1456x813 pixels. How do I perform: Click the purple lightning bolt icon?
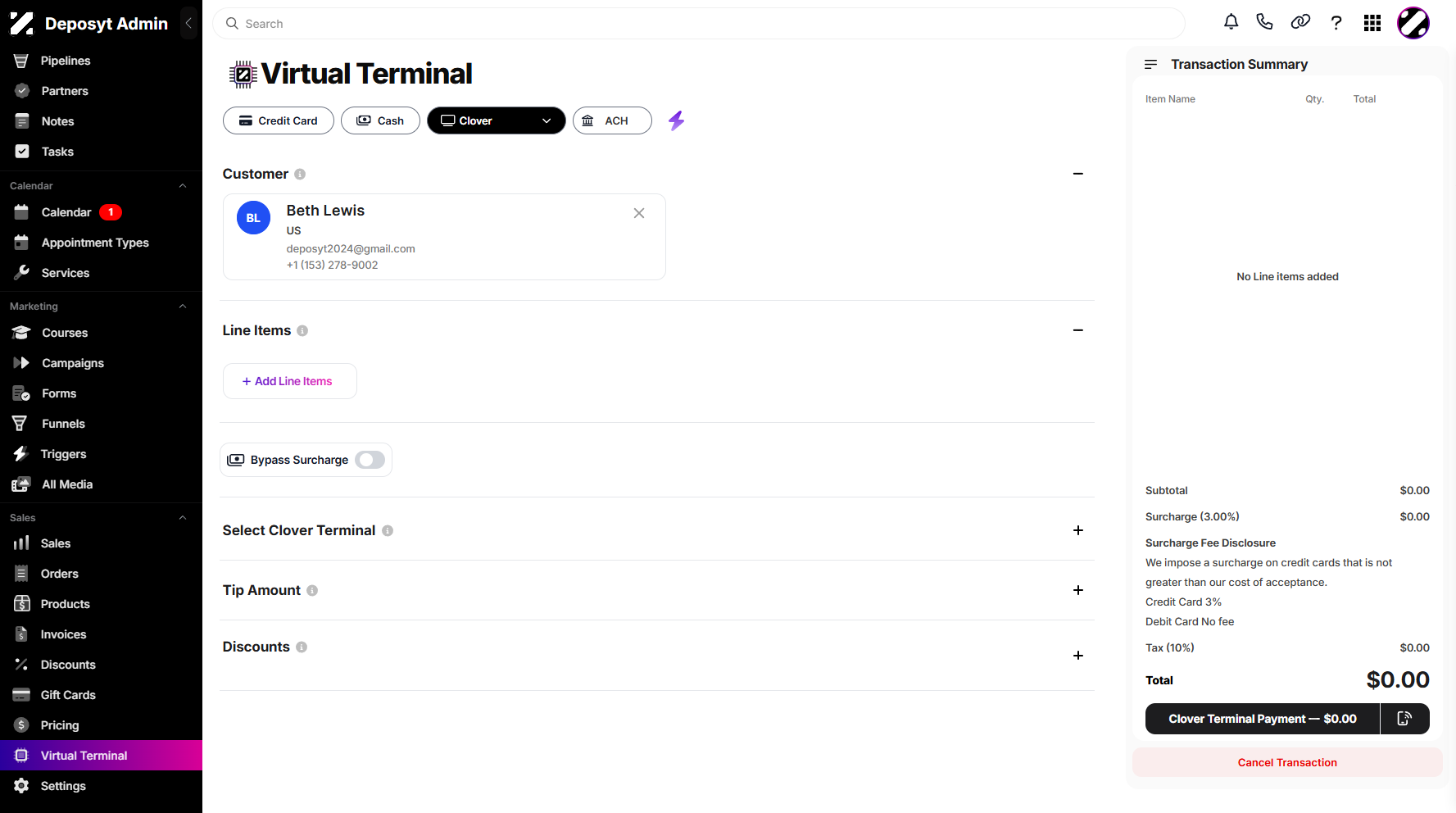pyautogui.click(x=676, y=121)
